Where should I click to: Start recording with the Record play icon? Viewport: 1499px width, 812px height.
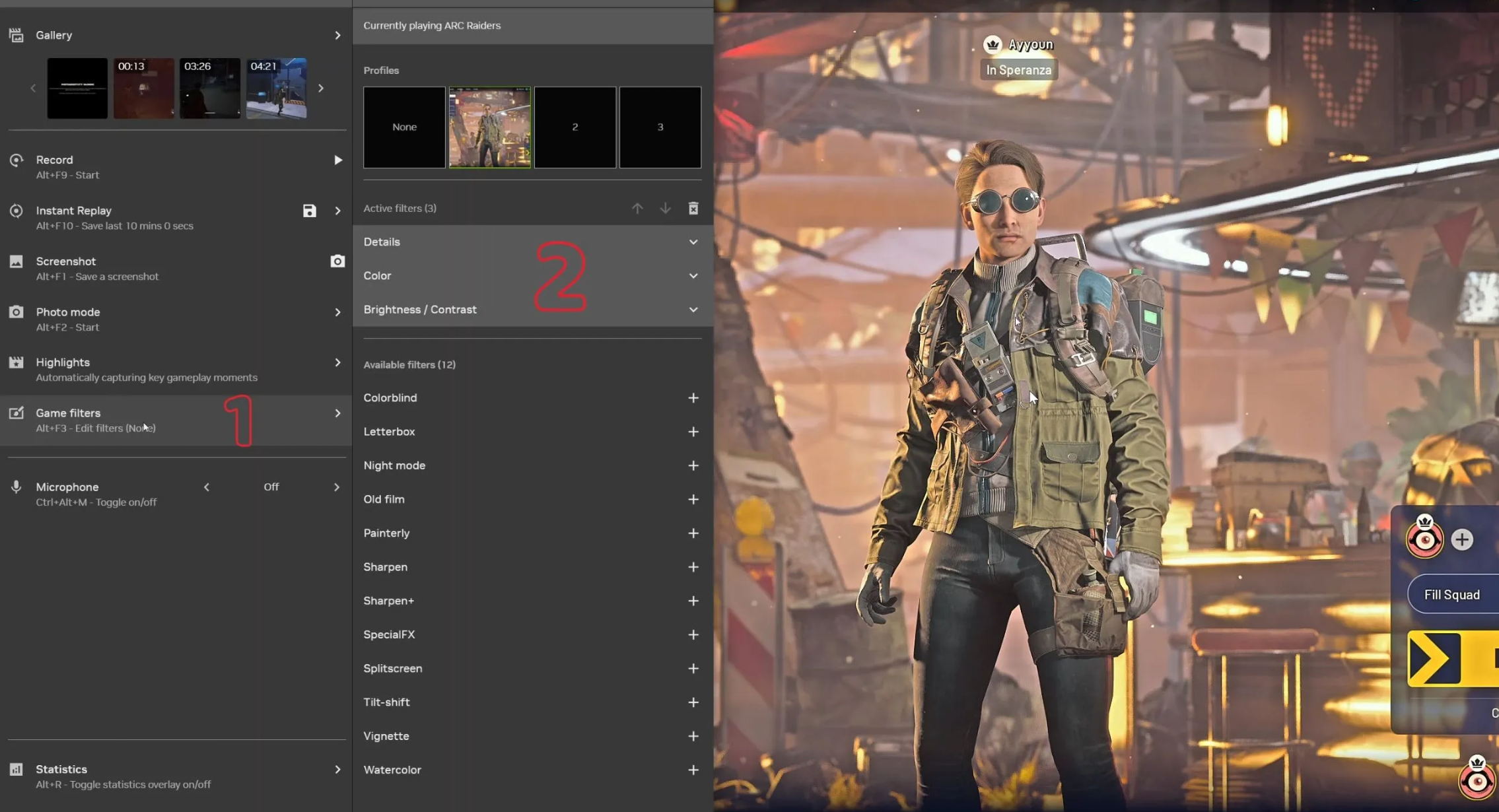337,160
